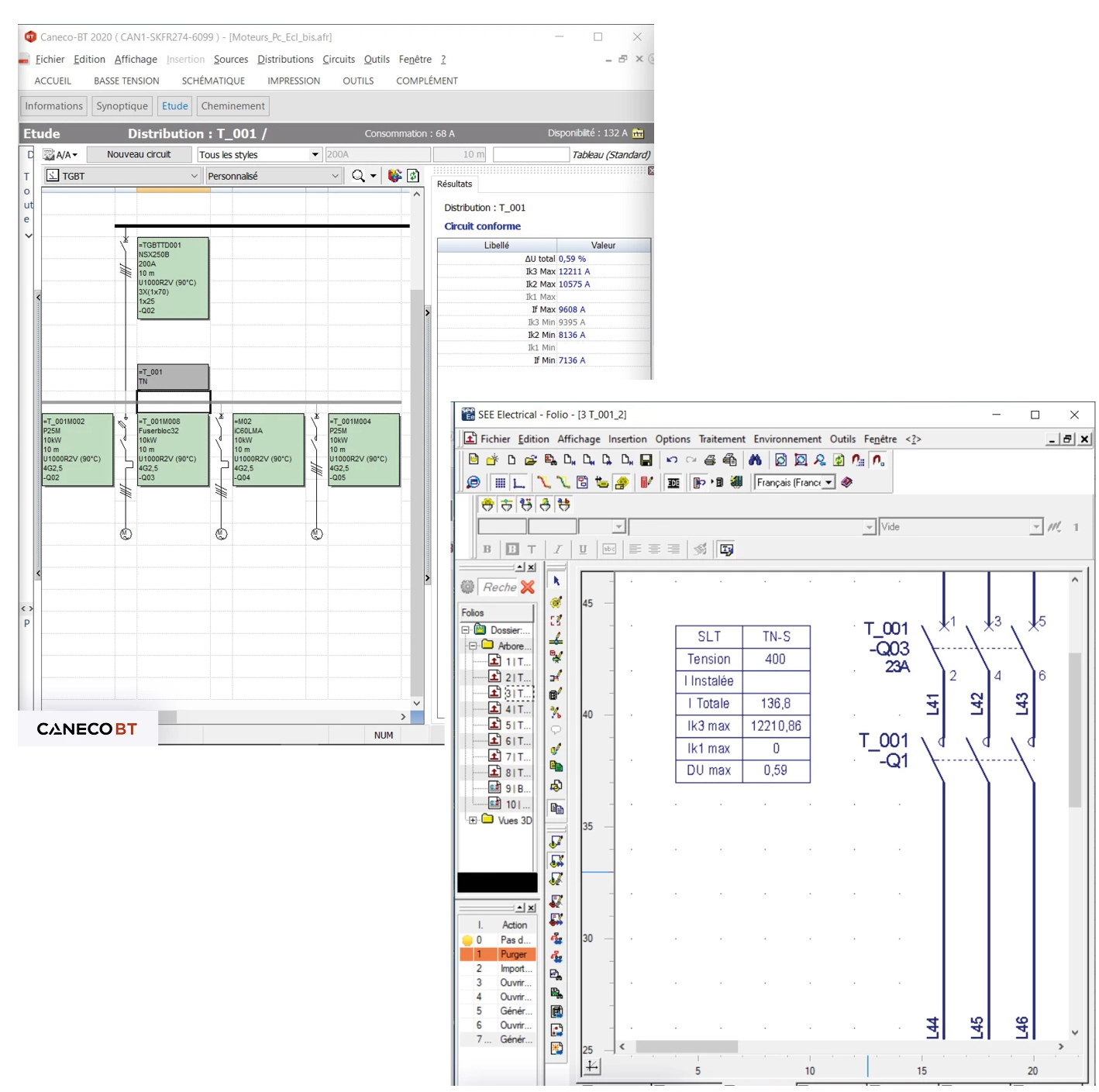Image resolution: width=1099 pixels, height=1092 pixels.
Task: Toggle Bold formatting button in SEE Electrical
Action: pos(487,549)
